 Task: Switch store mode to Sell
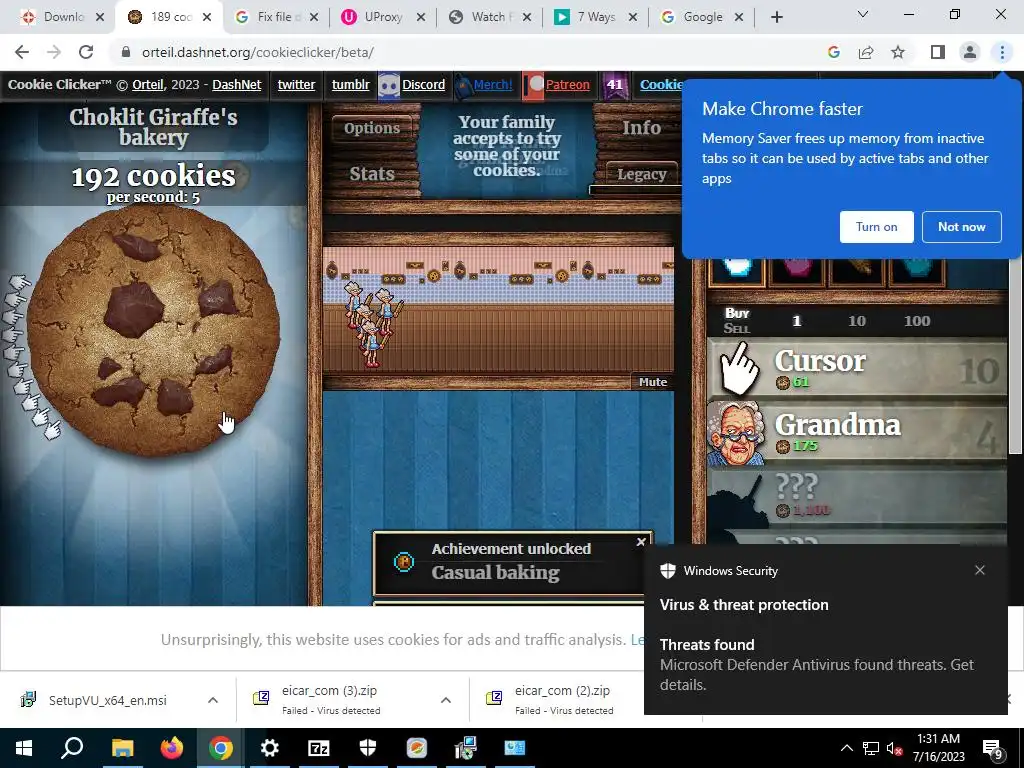pos(737,328)
